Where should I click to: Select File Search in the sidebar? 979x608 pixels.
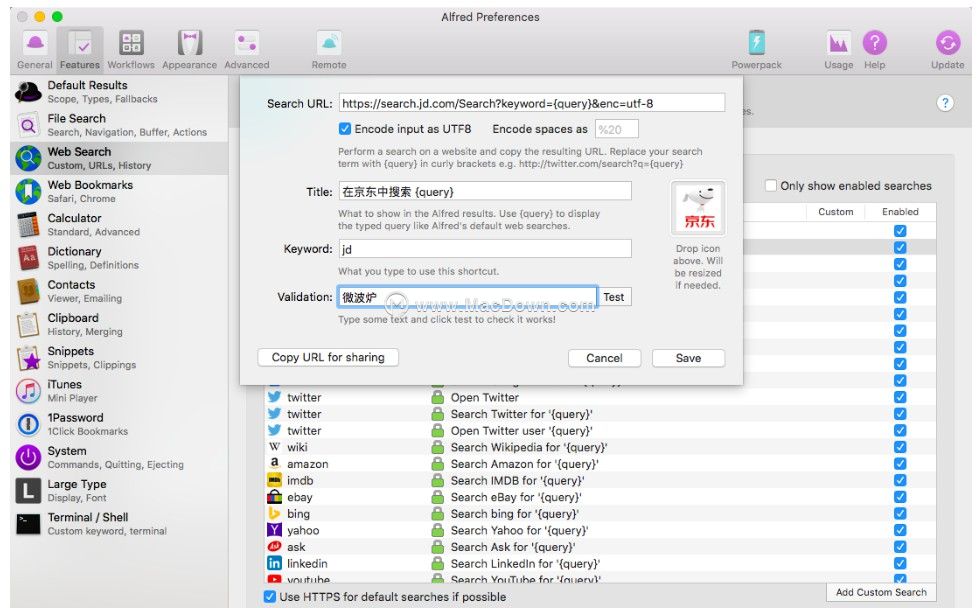(119, 125)
